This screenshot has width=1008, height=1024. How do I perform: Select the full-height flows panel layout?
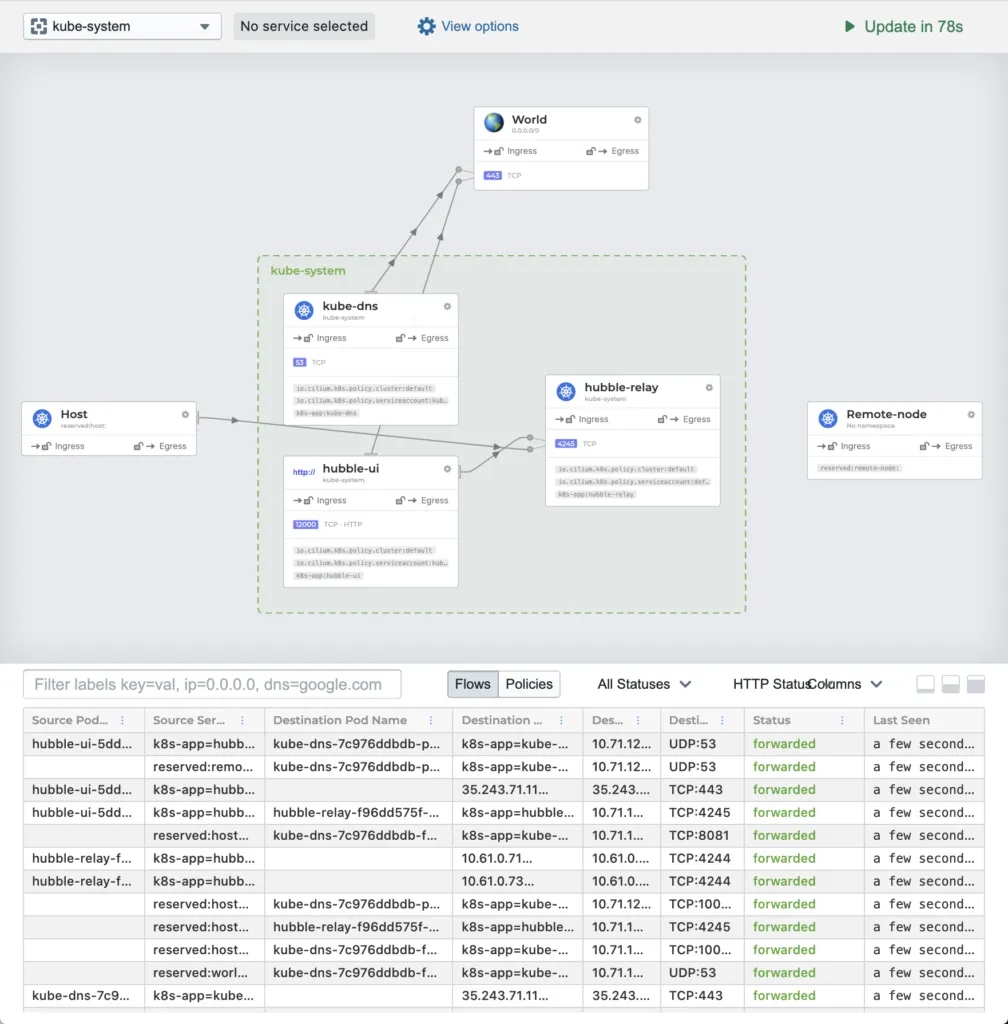tap(976, 684)
